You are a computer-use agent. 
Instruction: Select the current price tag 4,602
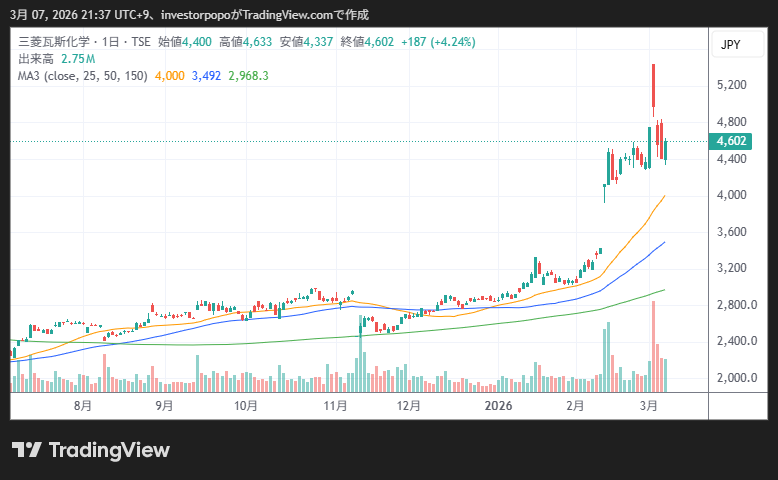pos(732,141)
